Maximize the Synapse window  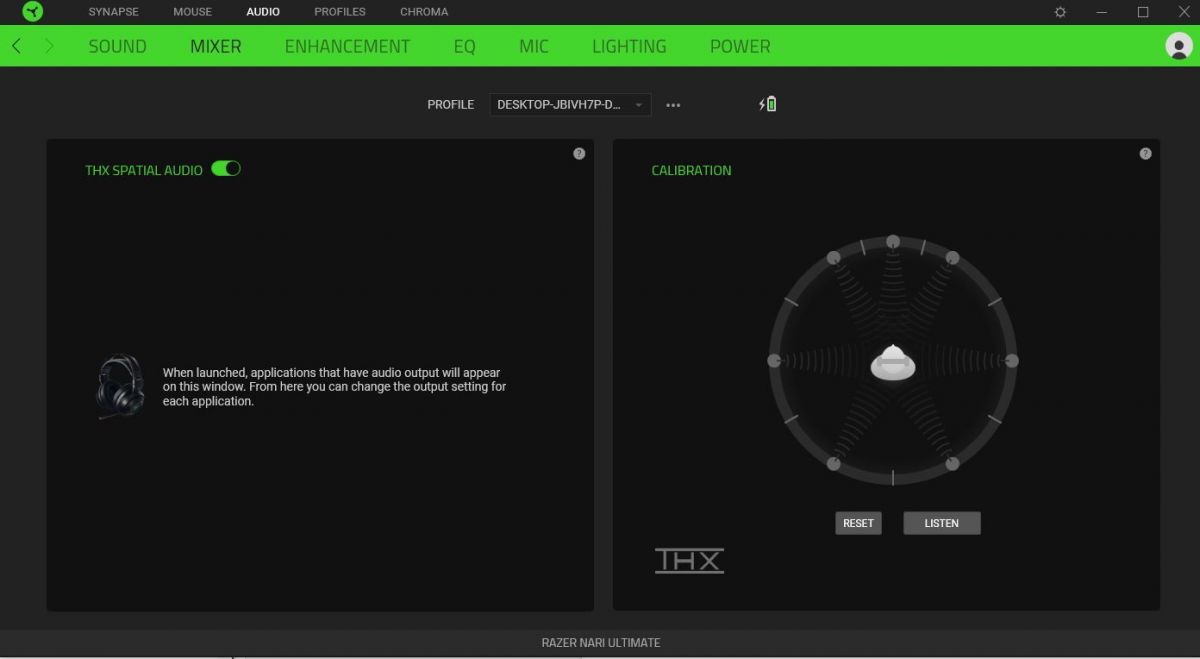tap(1143, 12)
